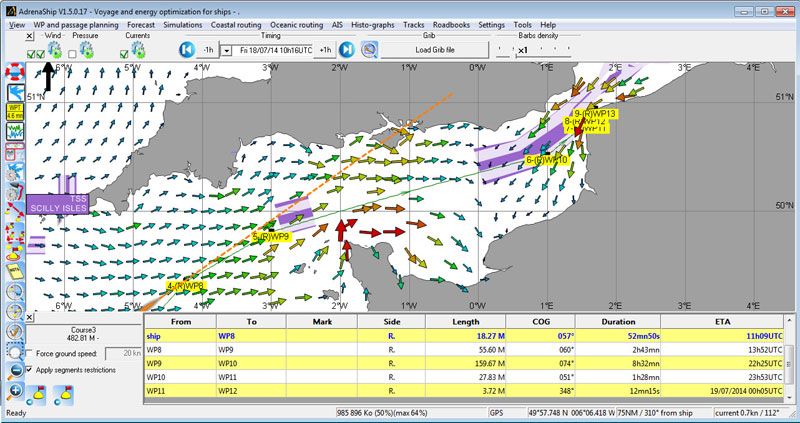The width and height of the screenshot is (800, 423).
Task: Open Currents display settings gear icon
Action: [x=138, y=50]
